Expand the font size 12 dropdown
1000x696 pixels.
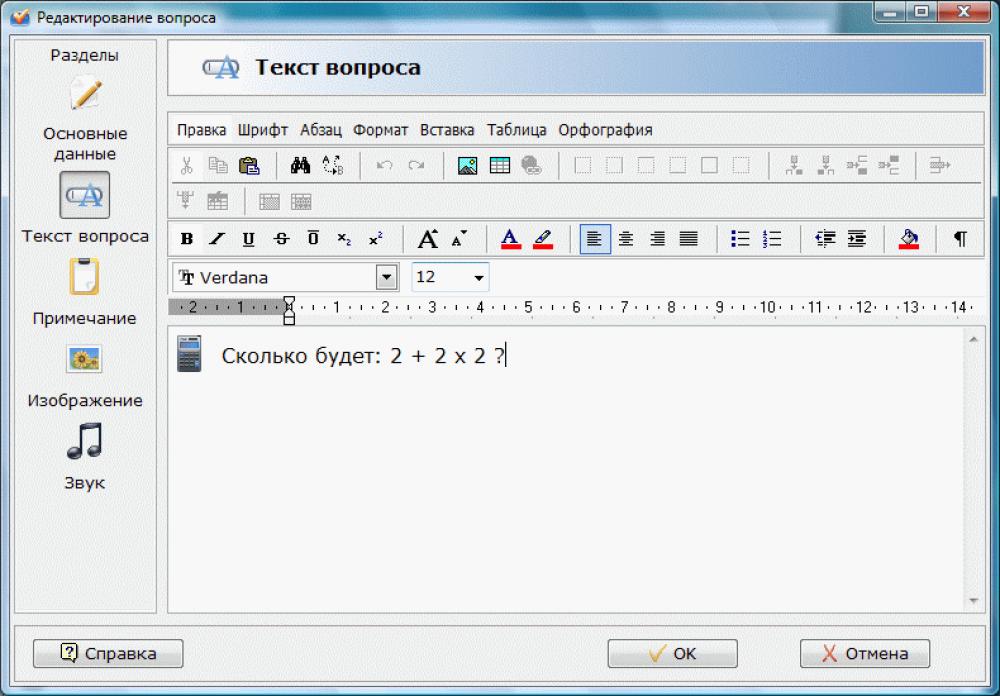[x=479, y=276]
